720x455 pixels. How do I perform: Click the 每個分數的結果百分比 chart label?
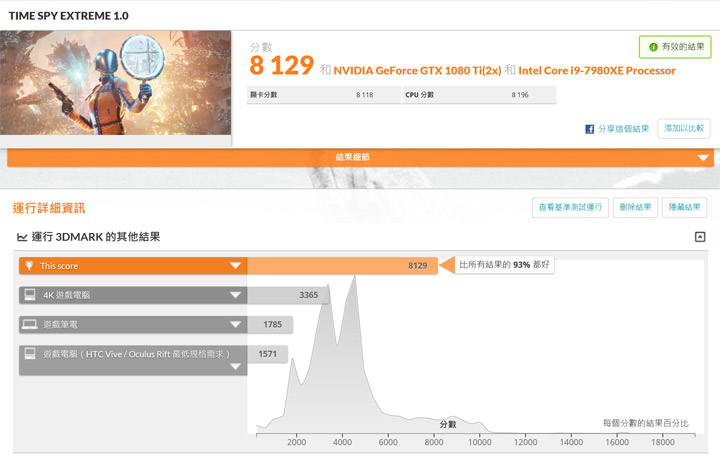pos(646,423)
